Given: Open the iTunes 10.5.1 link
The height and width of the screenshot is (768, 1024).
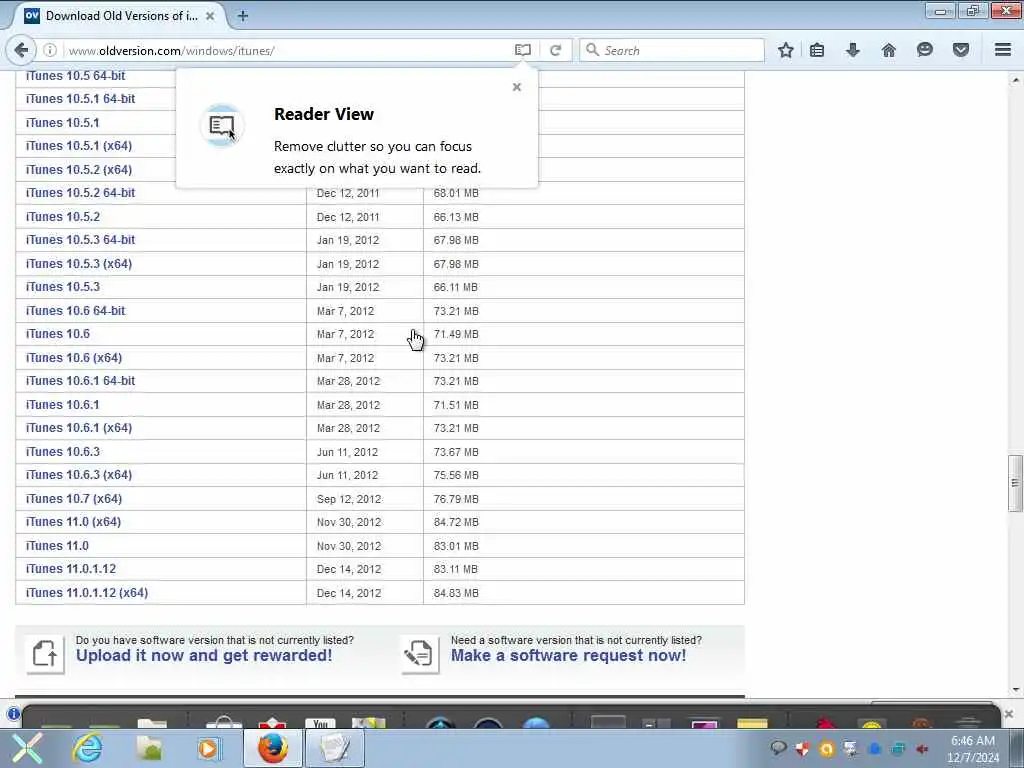Looking at the screenshot, I should [x=63, y=123].
